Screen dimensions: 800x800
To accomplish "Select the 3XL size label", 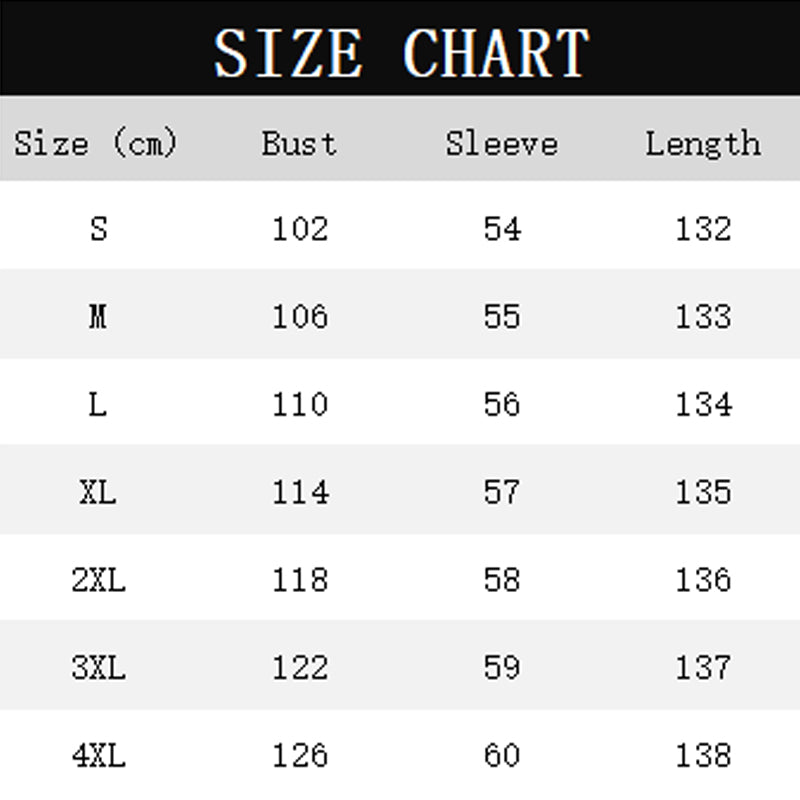I will [x=98, y=667].
